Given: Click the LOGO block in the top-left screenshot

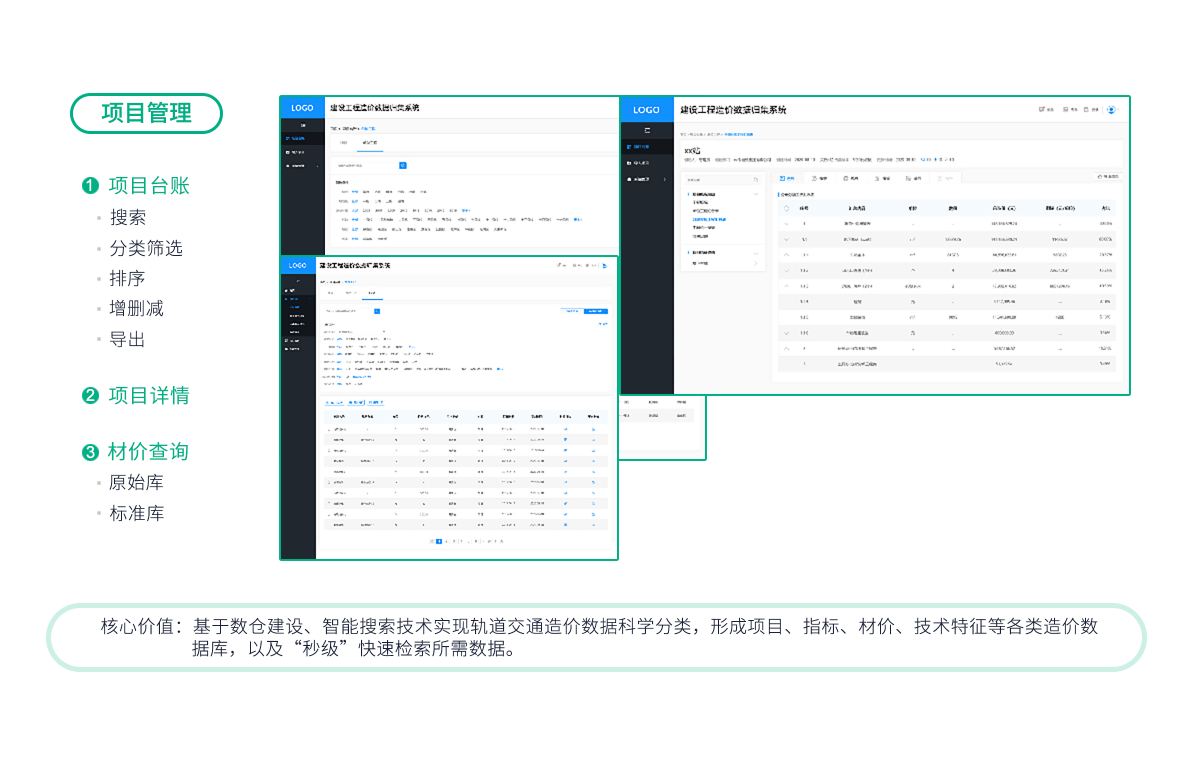Looking at the screenshot, I should 302,108.
